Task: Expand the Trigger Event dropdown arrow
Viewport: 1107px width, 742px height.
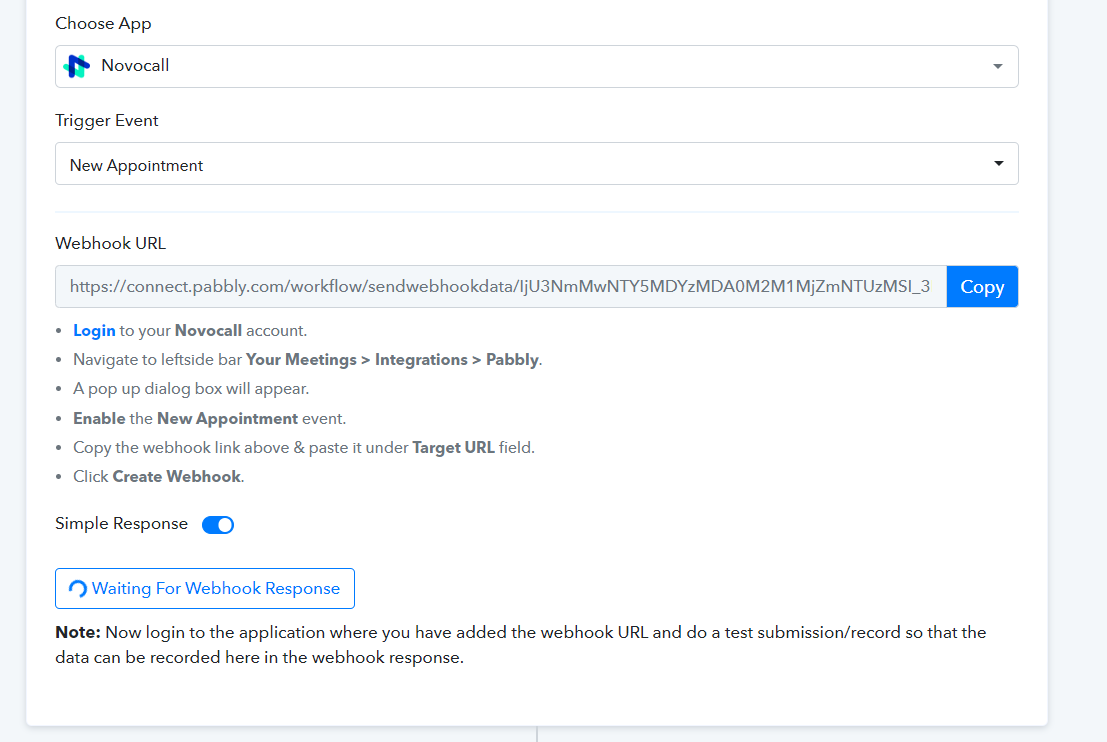Action: pos(998,163)
